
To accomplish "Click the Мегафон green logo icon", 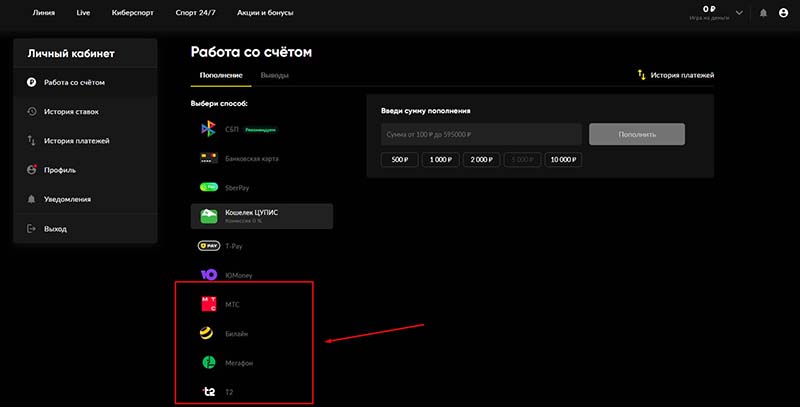I will (209, 363).
